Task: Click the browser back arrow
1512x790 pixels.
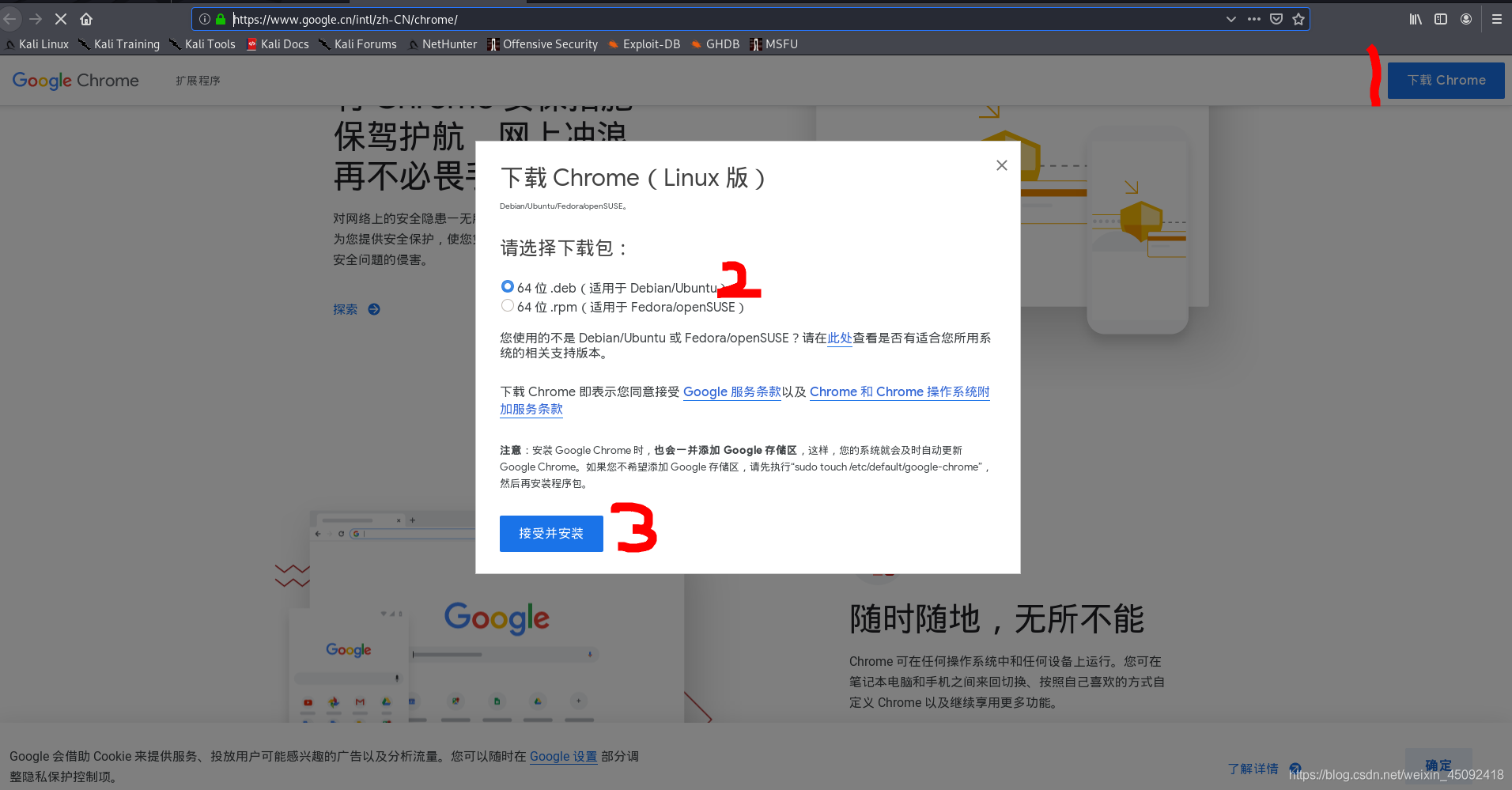Action: 10,19
